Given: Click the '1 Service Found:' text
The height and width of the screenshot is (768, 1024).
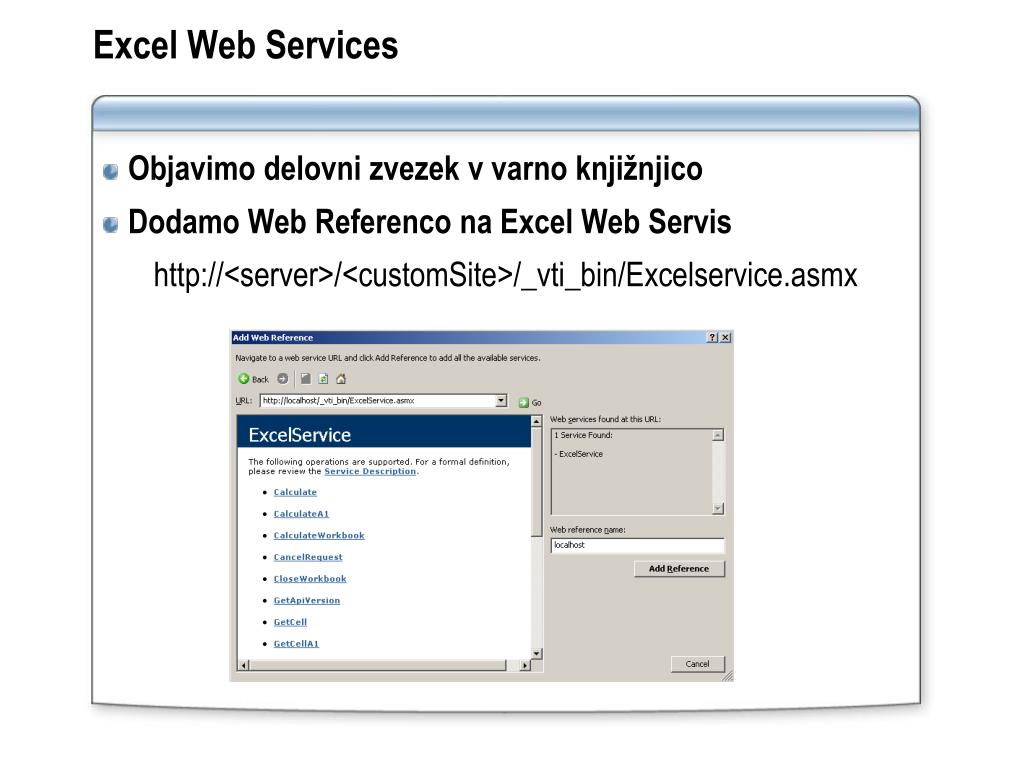Looking at the screenshot, I should pyautogui.click(x=583, y=435).
